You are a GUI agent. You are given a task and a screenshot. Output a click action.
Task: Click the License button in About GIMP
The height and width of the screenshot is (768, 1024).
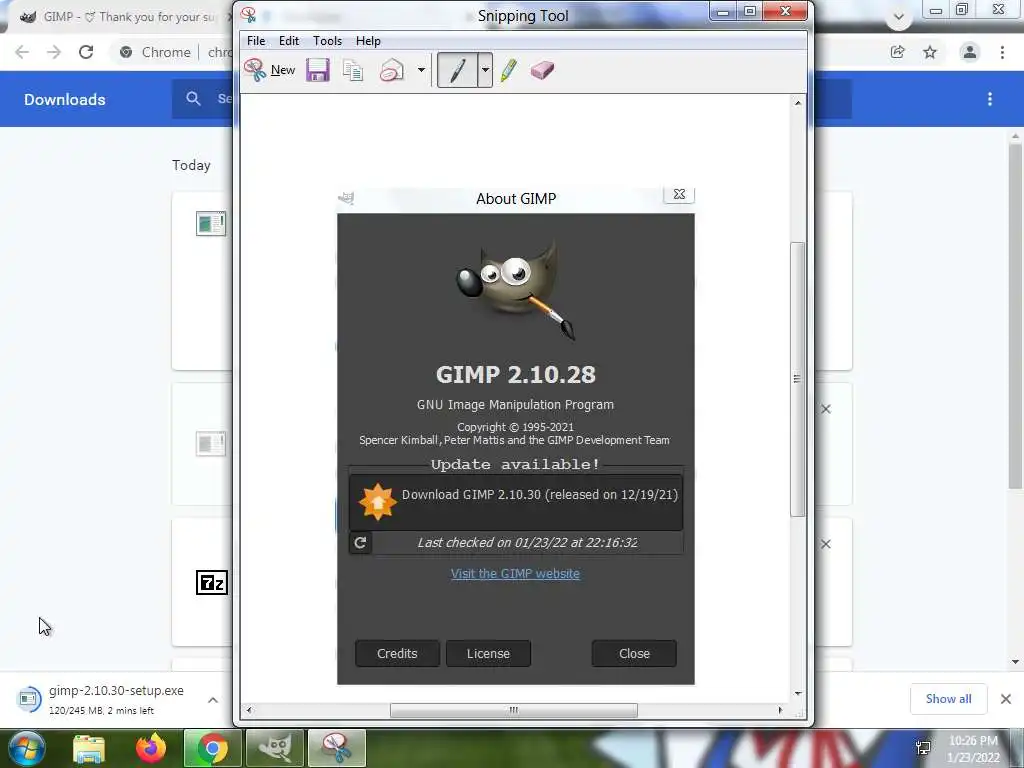488,653
